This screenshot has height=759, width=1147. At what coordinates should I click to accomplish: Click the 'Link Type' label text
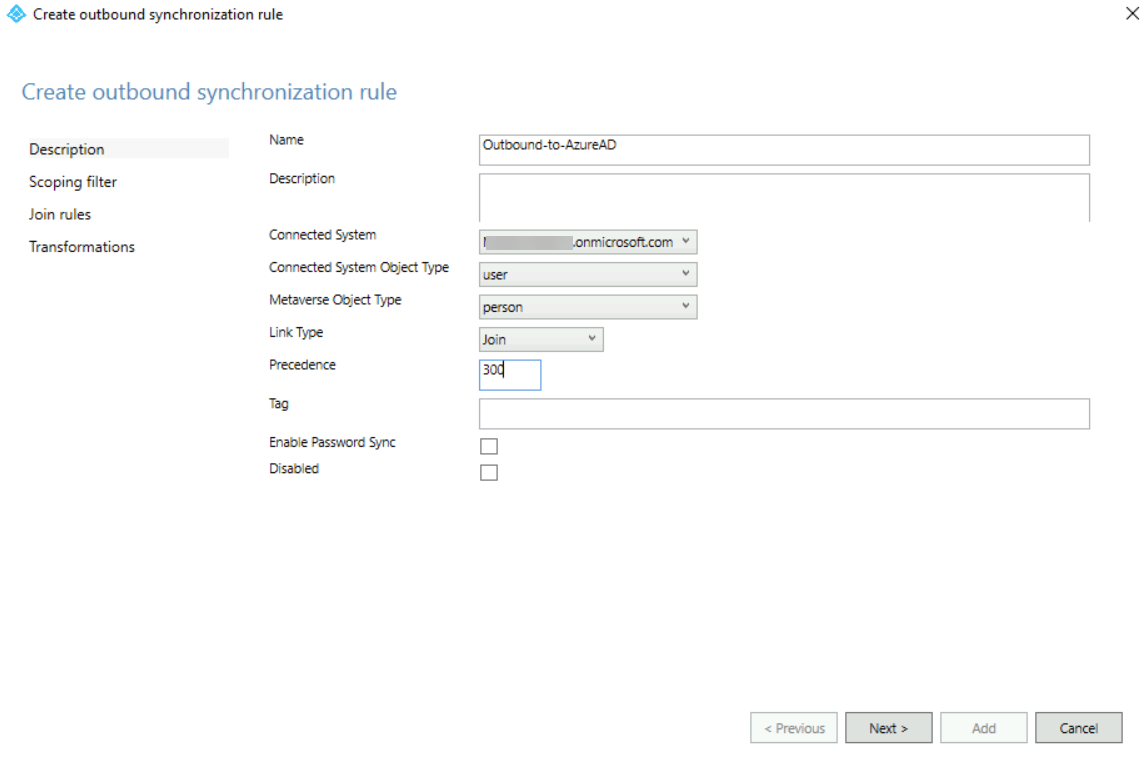point(296,333)
